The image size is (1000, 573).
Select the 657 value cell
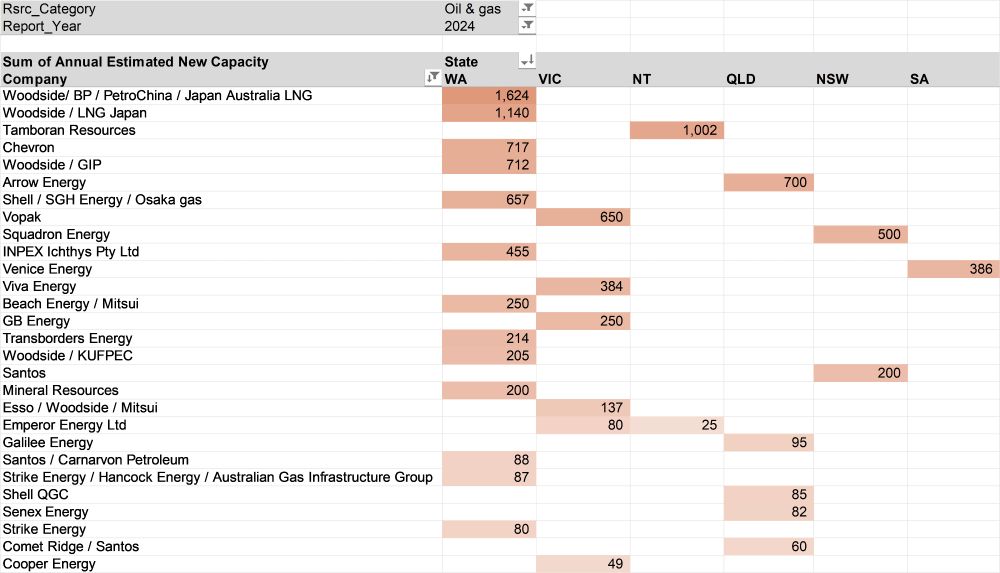pos(489,200)
